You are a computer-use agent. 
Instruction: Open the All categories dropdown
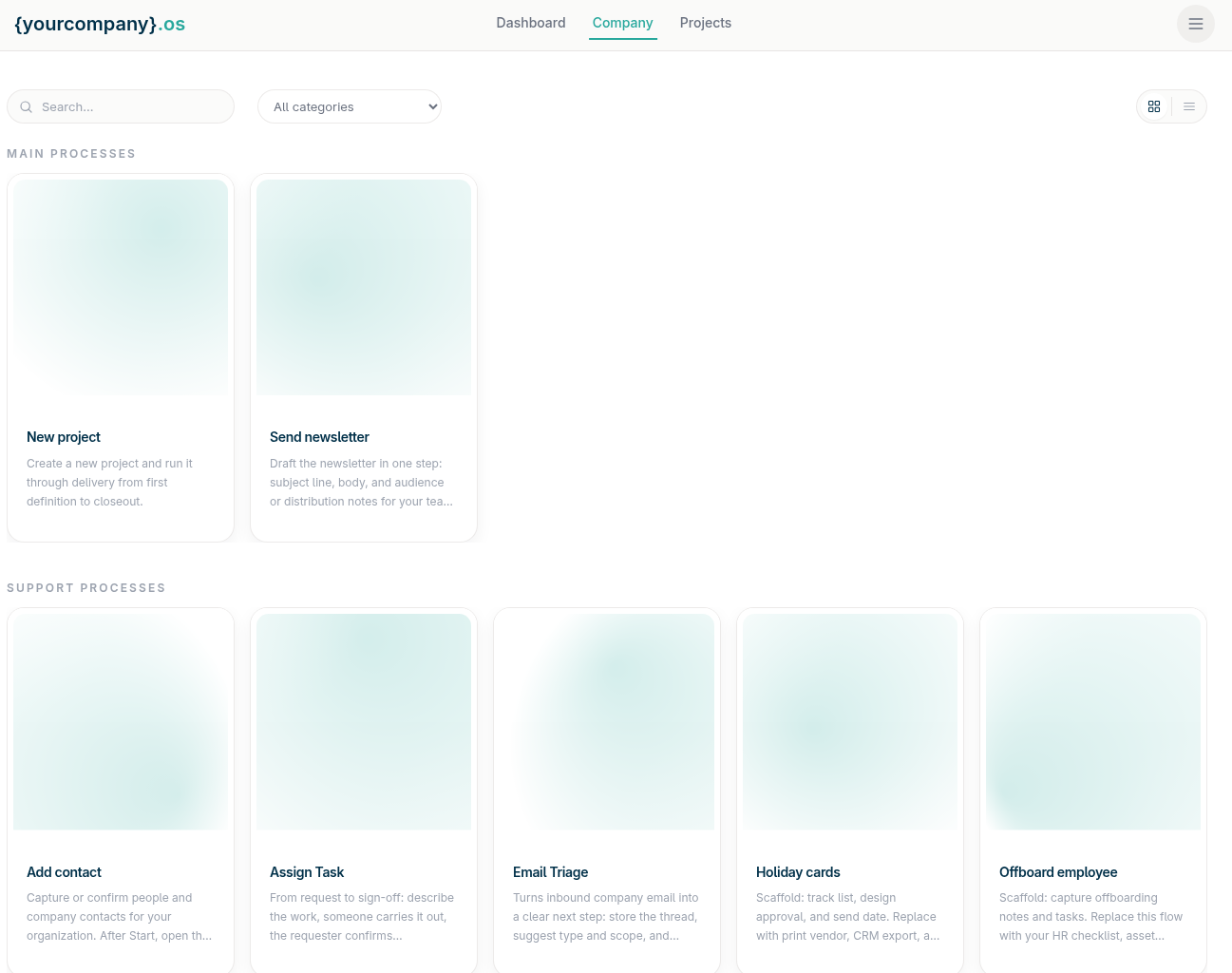coord(350,106)
